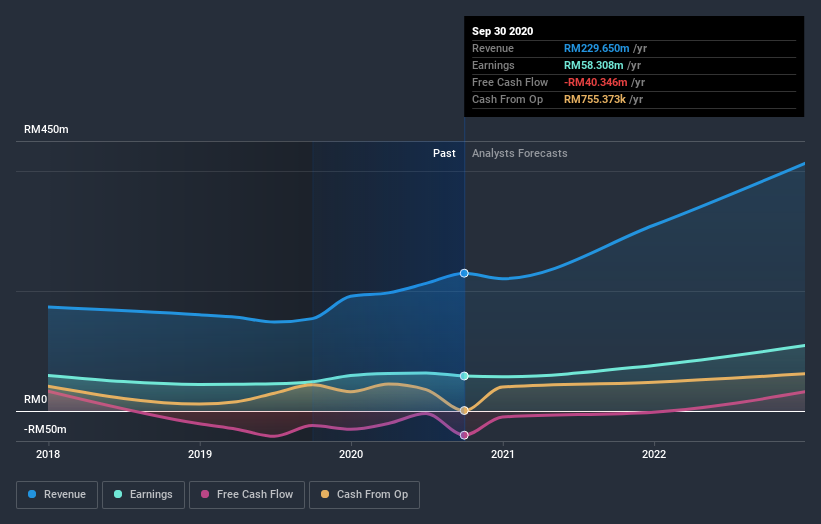The width and height of the screenshot is (821, 524).
Task: Select the 2022 x-axis label
Action: (x=654, y=454)
